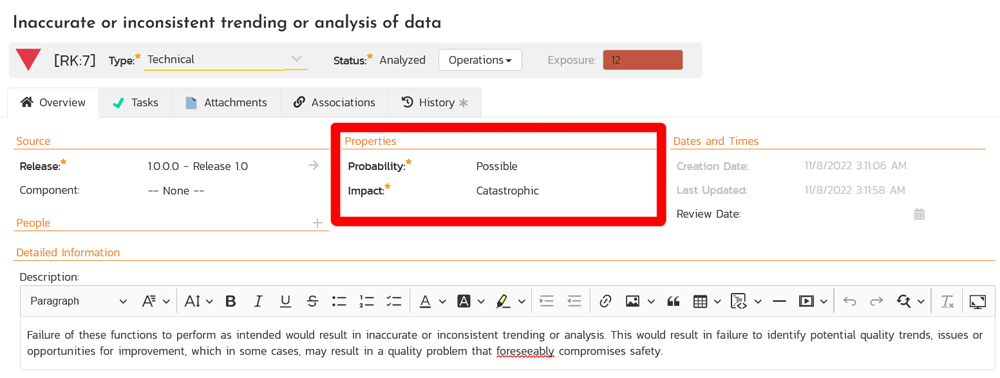Click the Release value 1.0.0.0 - Release 1.0
The image size is (1000, 378).
coord(198,166)
